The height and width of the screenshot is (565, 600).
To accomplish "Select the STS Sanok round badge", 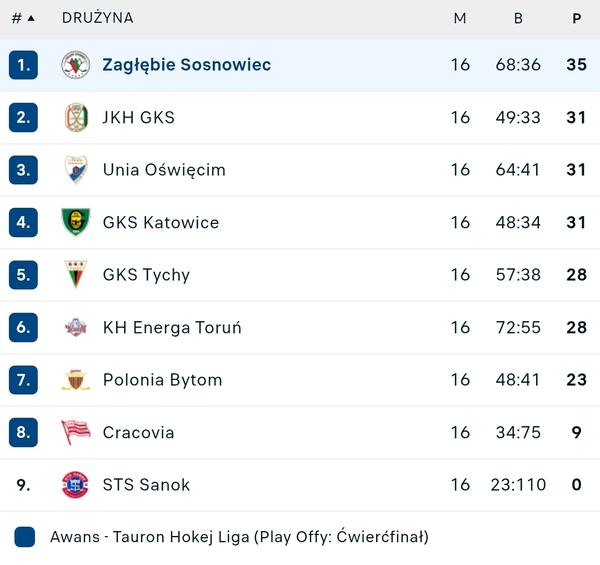I will click(x=75, y=485).
